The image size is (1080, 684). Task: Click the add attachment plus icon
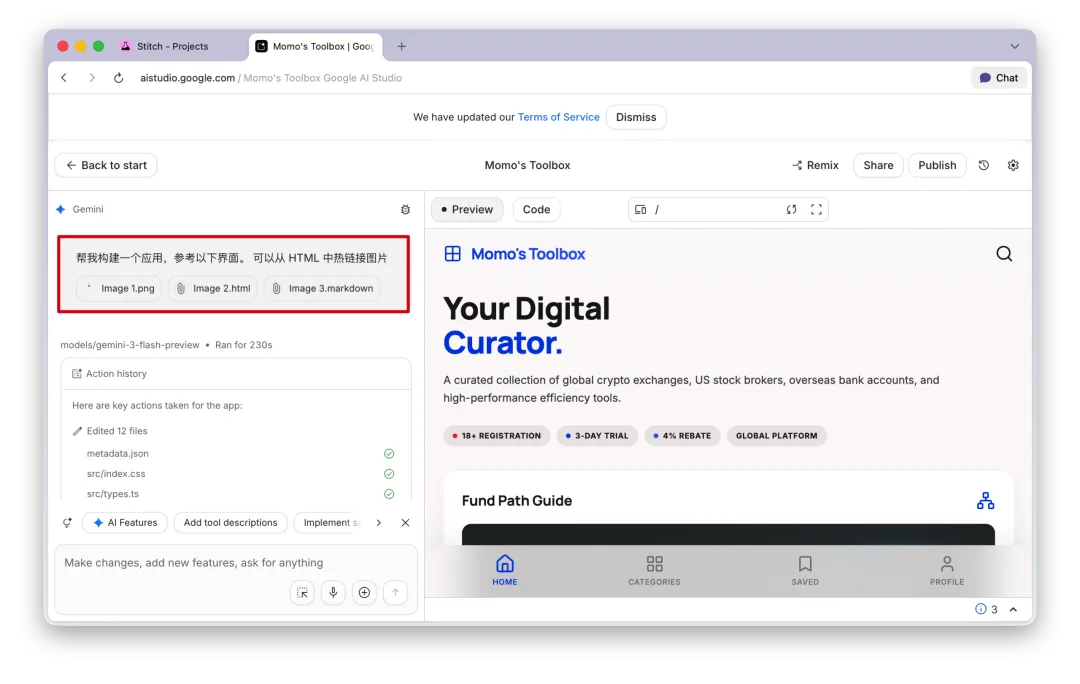tap(364, 592)
